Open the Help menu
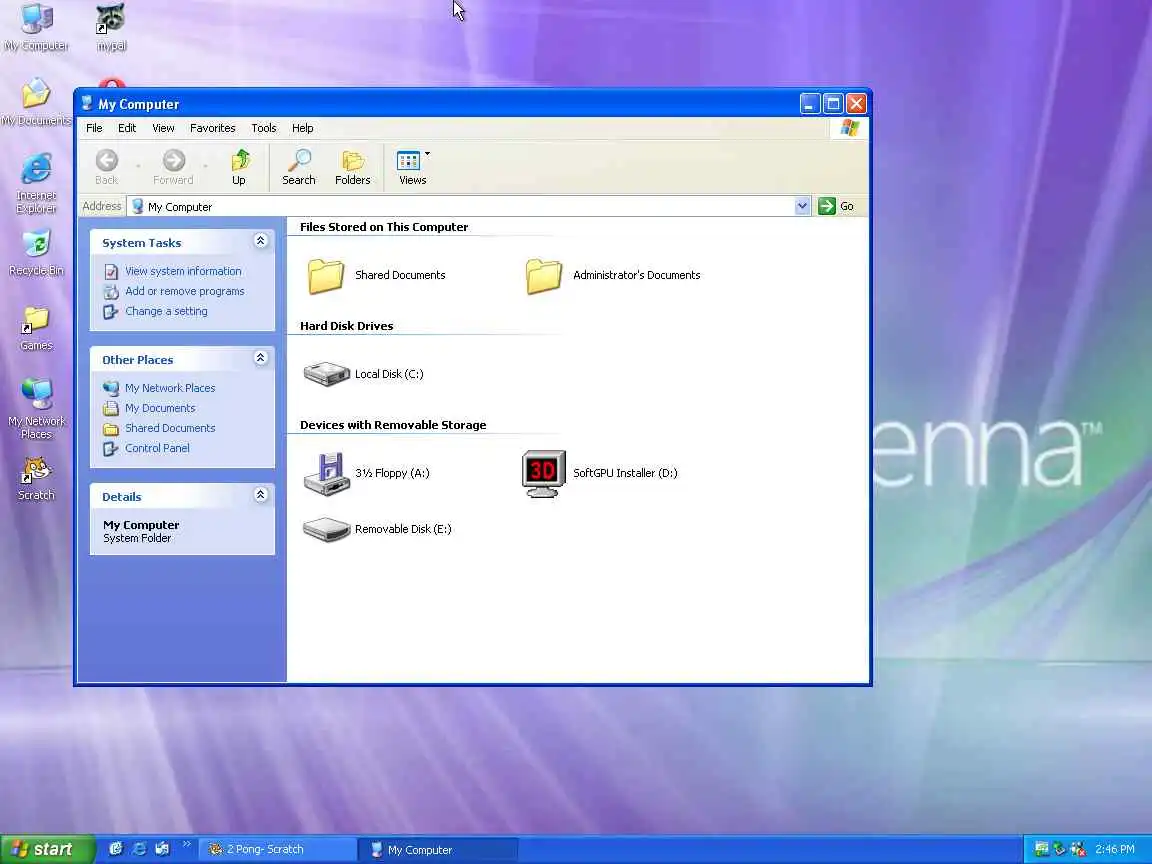The width and height of the screenshot is (1152, 864). click(303, 128)
